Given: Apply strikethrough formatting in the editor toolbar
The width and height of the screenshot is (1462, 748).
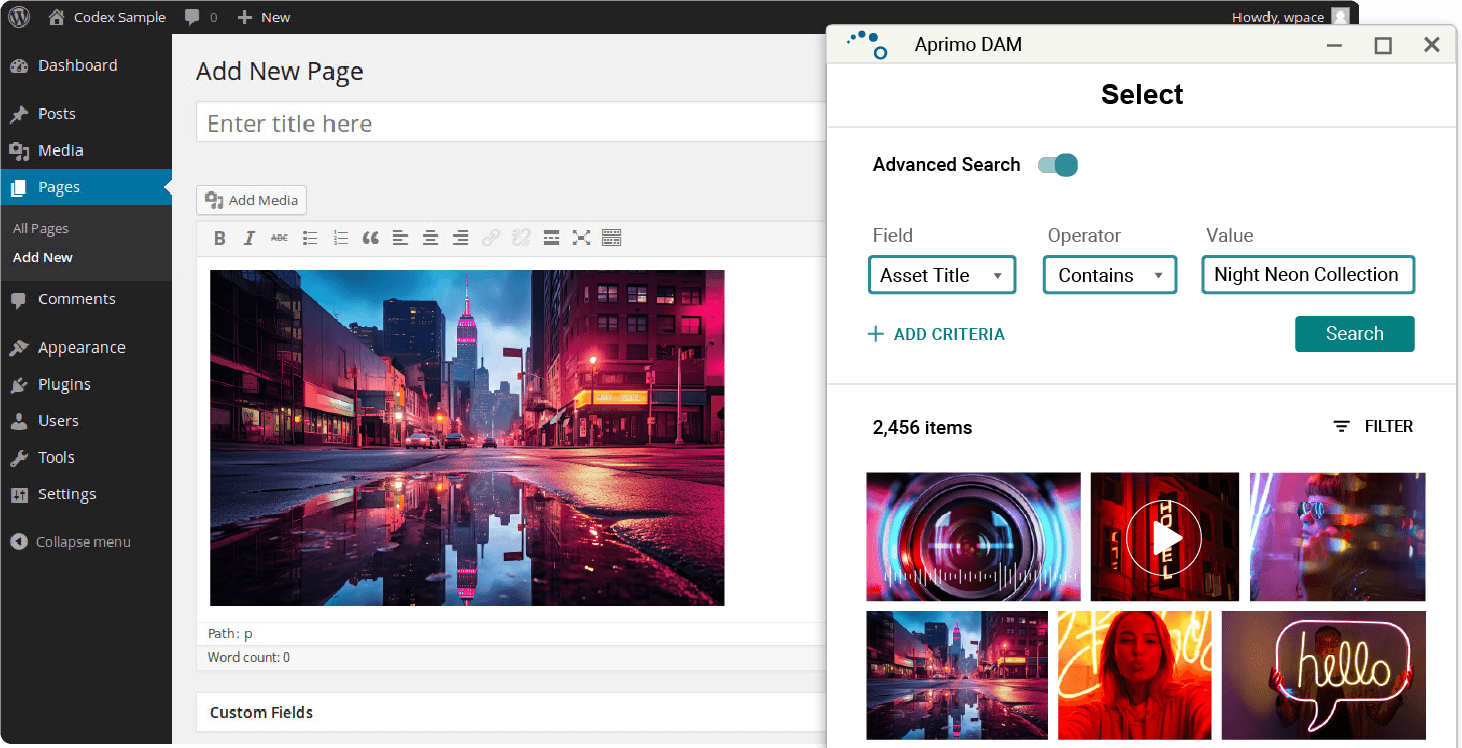Looking at the screenshot, I should point(280,238).
